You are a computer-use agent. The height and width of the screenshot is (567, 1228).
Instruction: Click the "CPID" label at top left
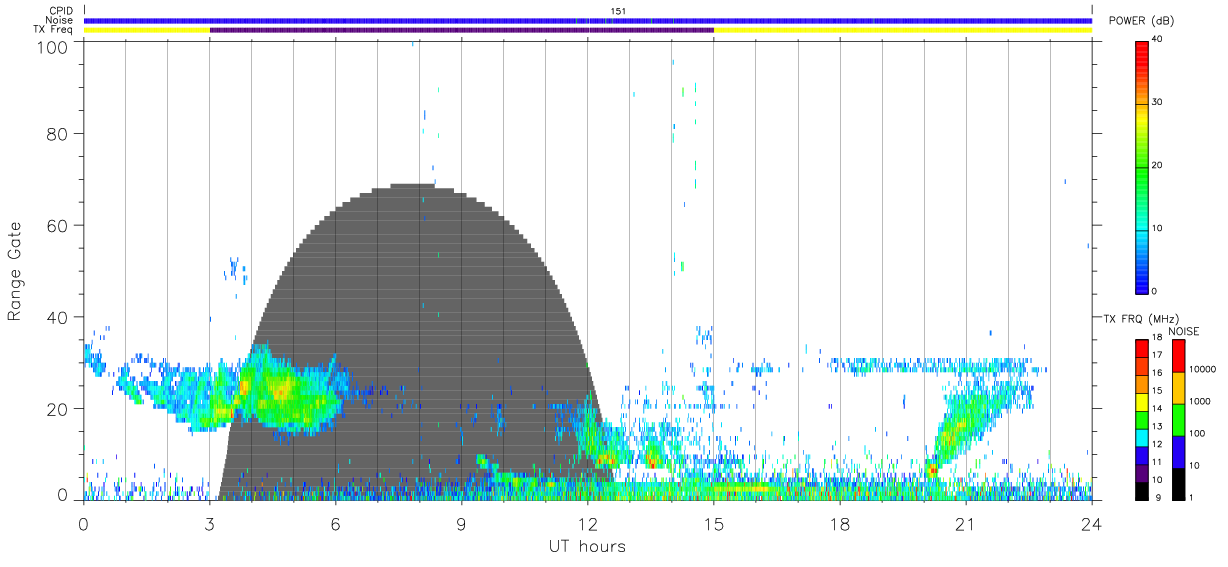[x=62, y=11]
